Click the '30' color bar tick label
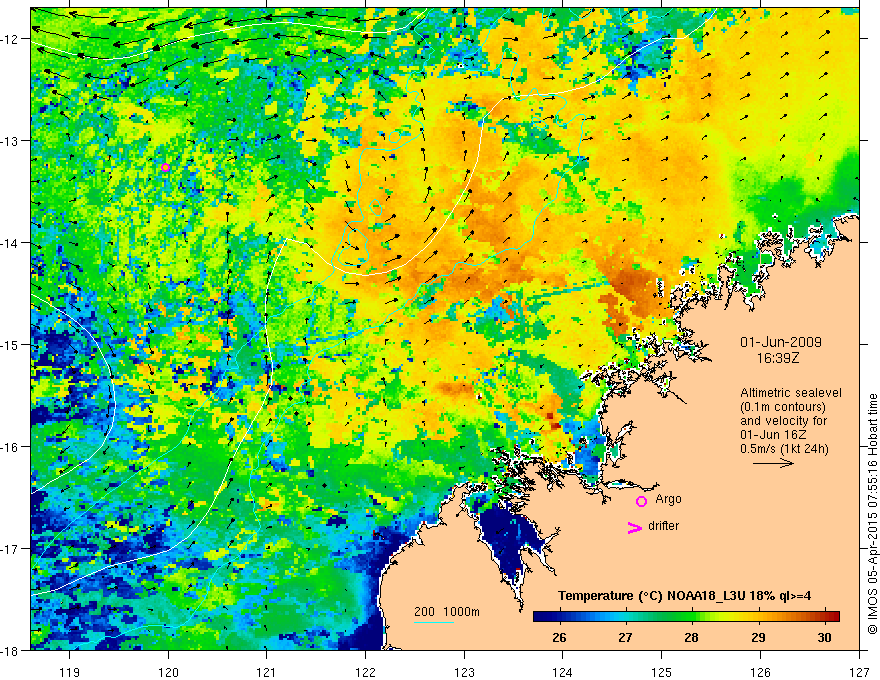Viewport: 880px width, 680px height. (x=824, y=637)
